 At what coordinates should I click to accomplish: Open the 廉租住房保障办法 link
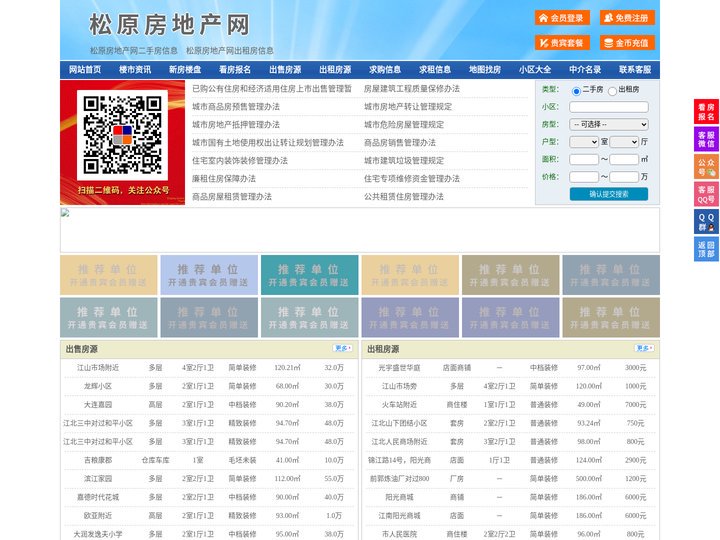224,179
